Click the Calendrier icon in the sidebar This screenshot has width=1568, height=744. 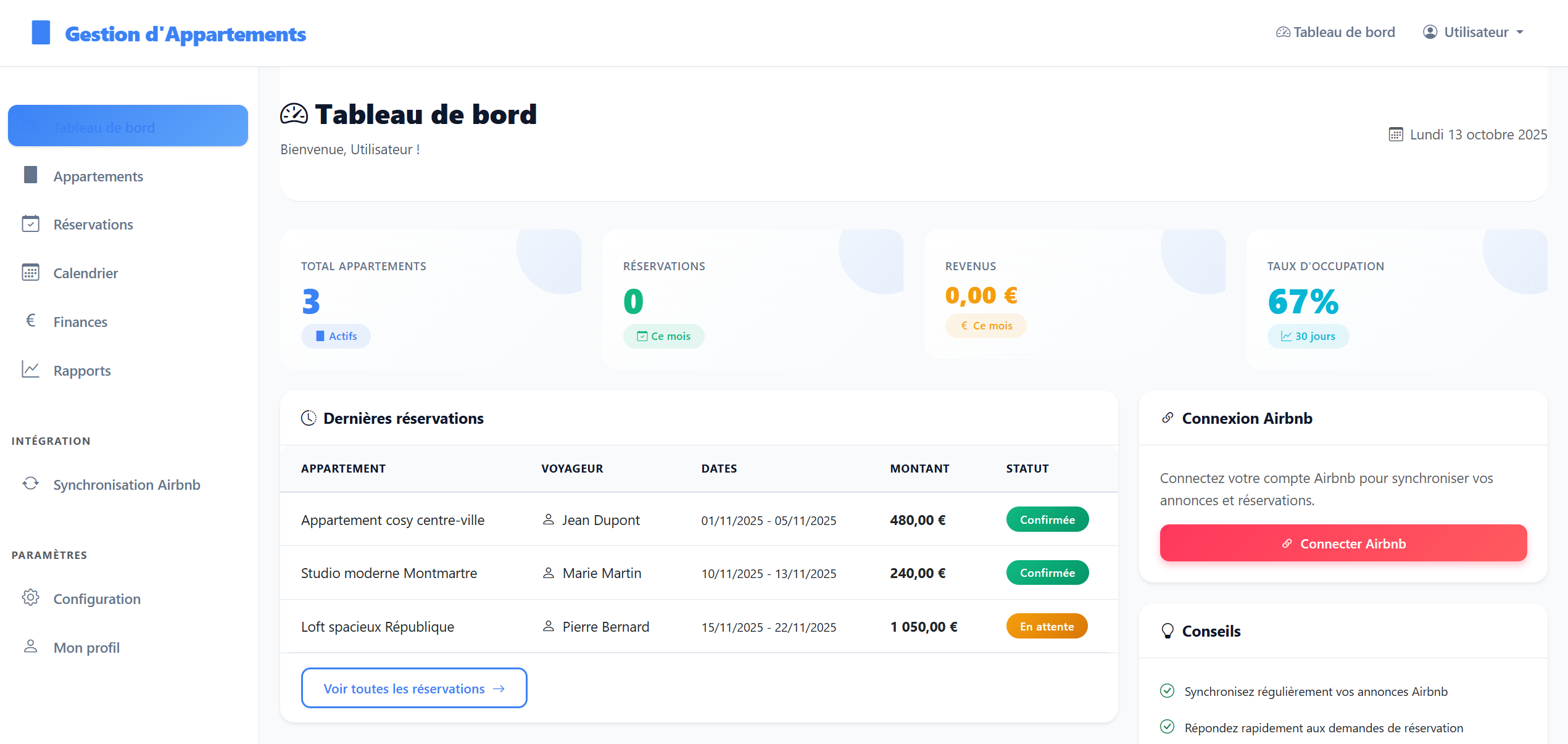pos(30,273)
